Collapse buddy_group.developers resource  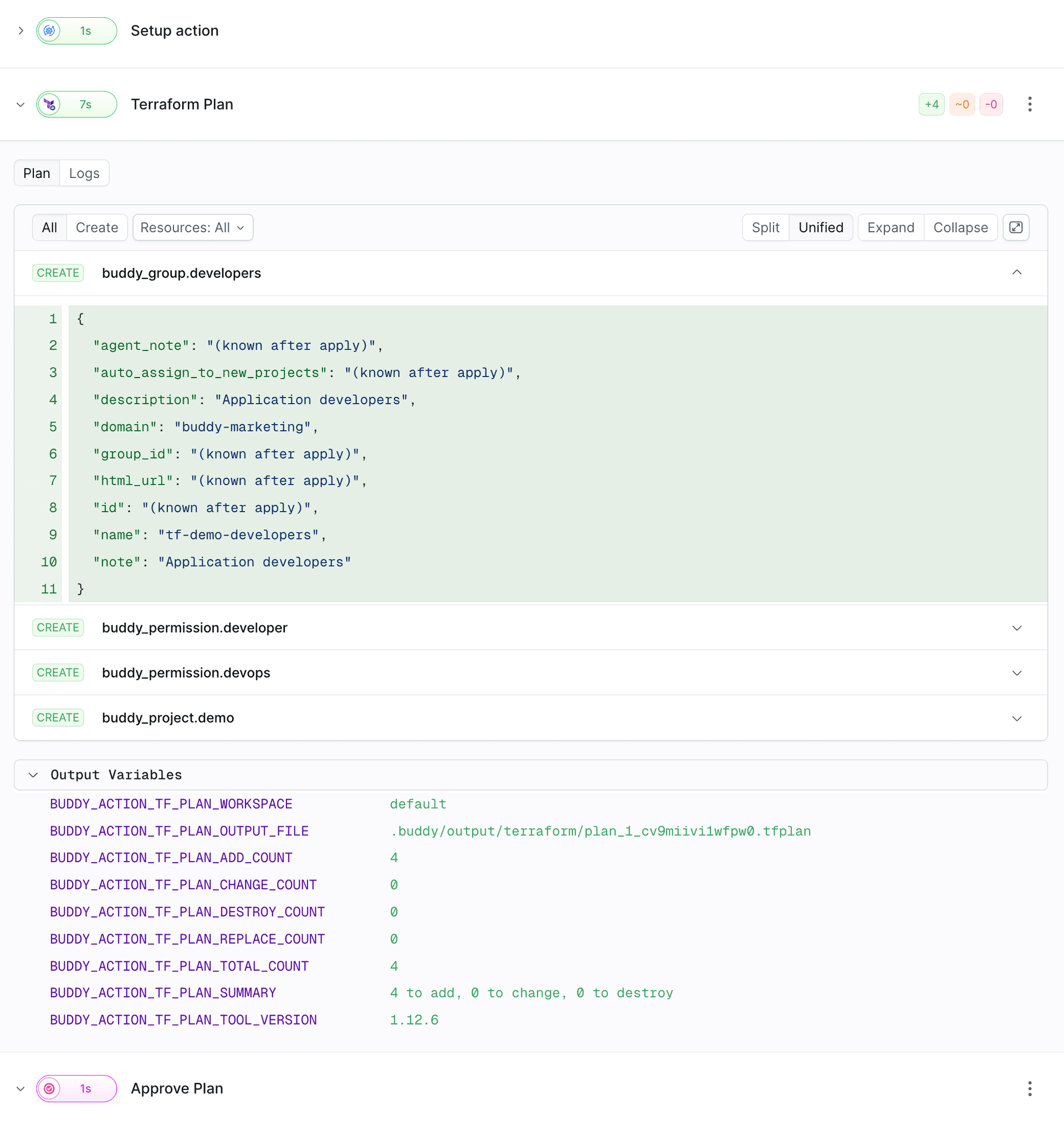point(1016,273)
